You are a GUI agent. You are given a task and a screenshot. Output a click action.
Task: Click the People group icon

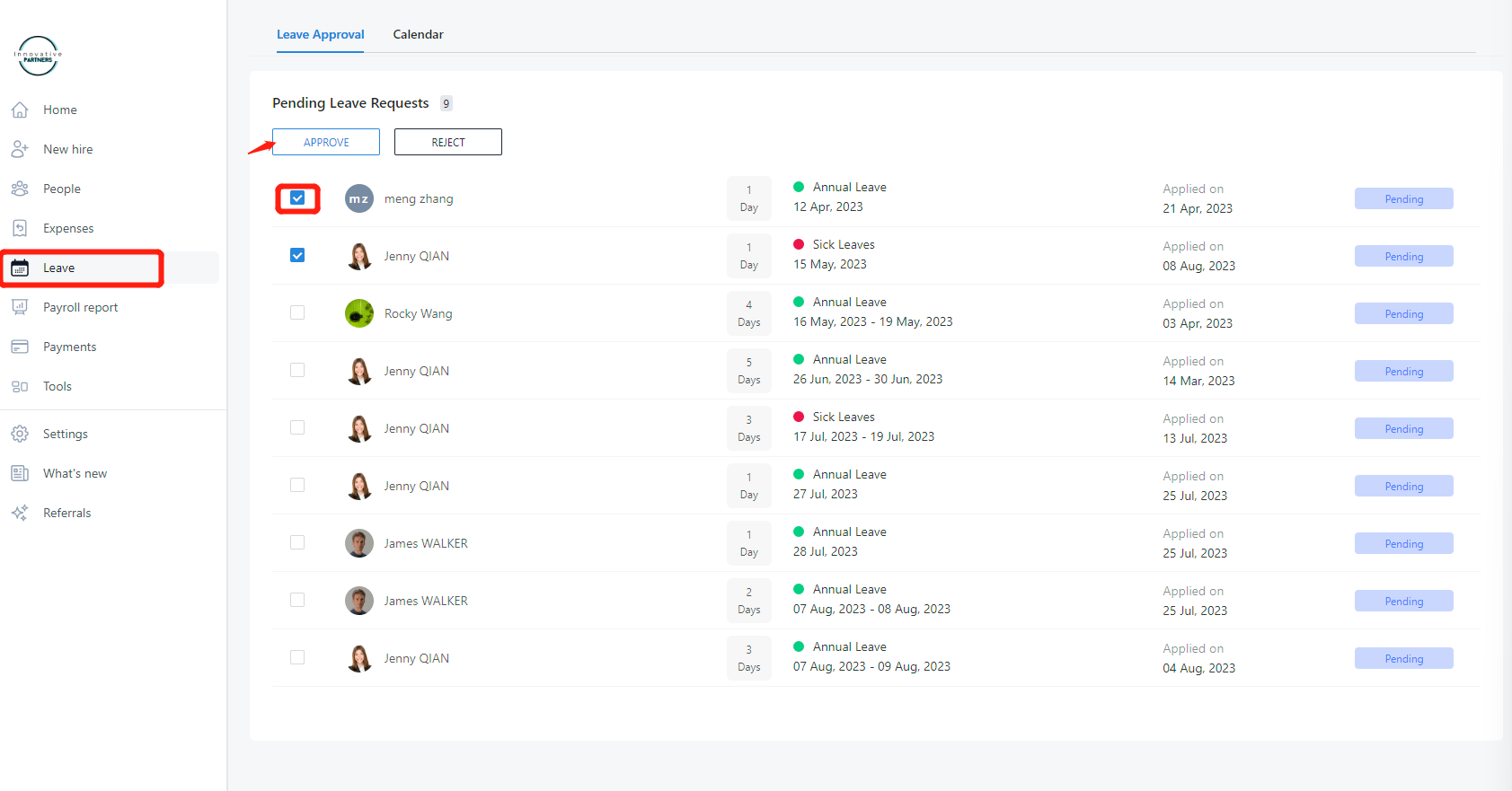click(x=20, y=189)
